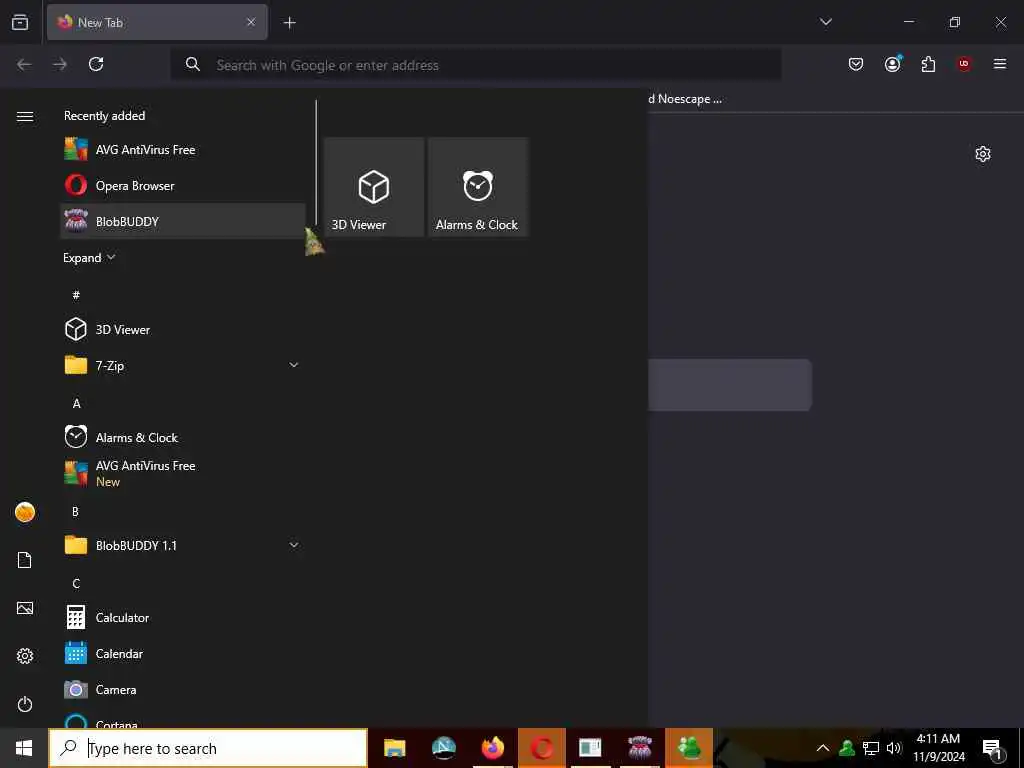1024x768 pixels.
Task: Reload the page in Firefox
Action: tap(96, 64)
